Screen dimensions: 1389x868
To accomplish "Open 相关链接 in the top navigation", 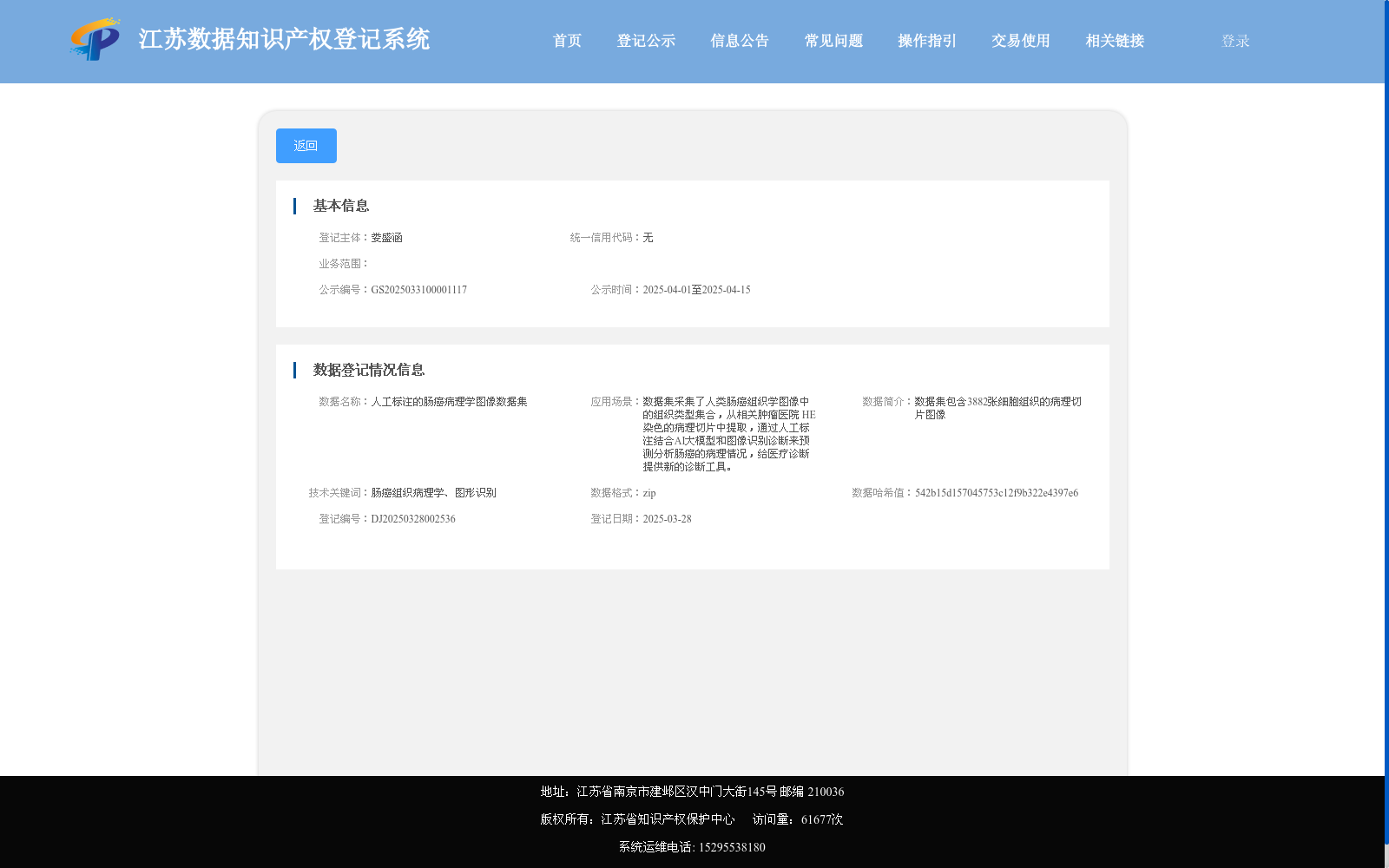I will [1115, 41].
